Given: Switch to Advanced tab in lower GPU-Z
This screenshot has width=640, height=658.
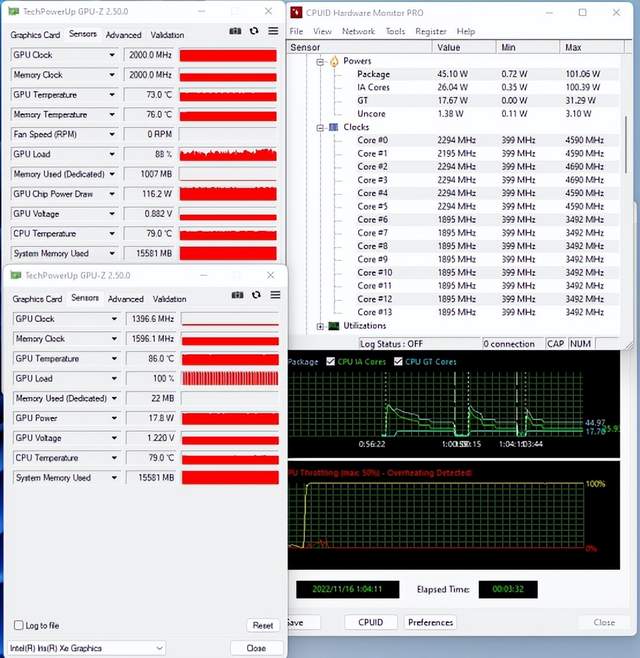Looking at the screenshot, I should [x=125, y=299].
